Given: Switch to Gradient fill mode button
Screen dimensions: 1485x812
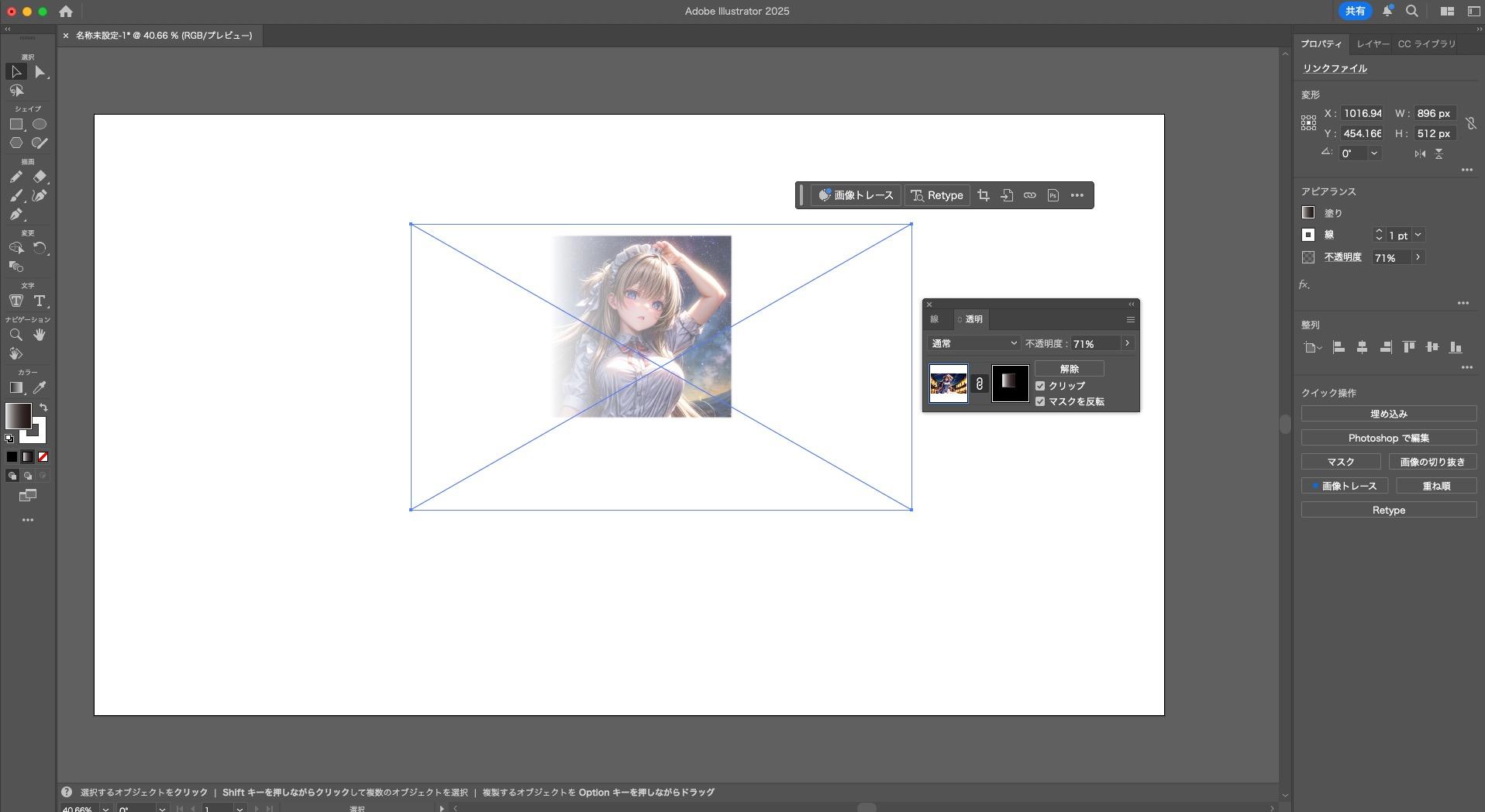Looking at the screenshot, I should [28, 457].
